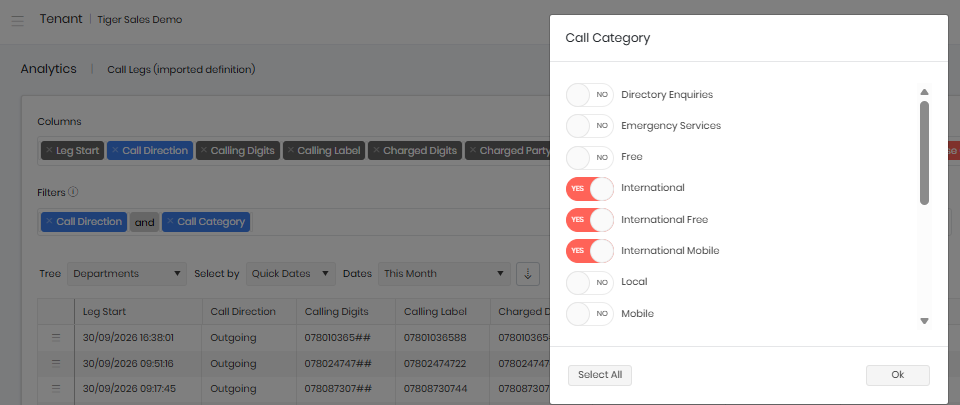Open the Dates This Month dropdown
Image resolution: width=960 pixels, height=405 pixels.
(x=444, y=273)
